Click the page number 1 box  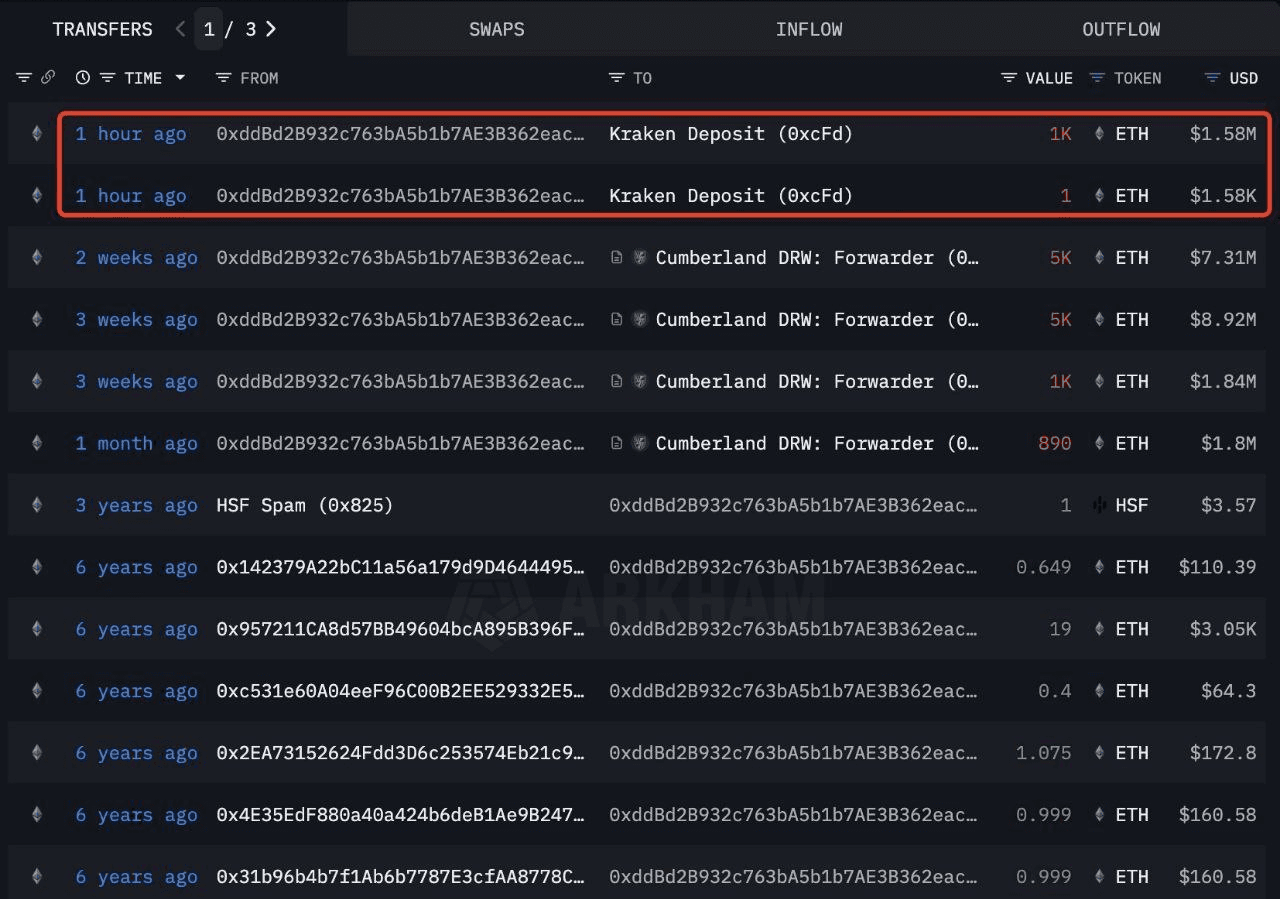point(208,29)
